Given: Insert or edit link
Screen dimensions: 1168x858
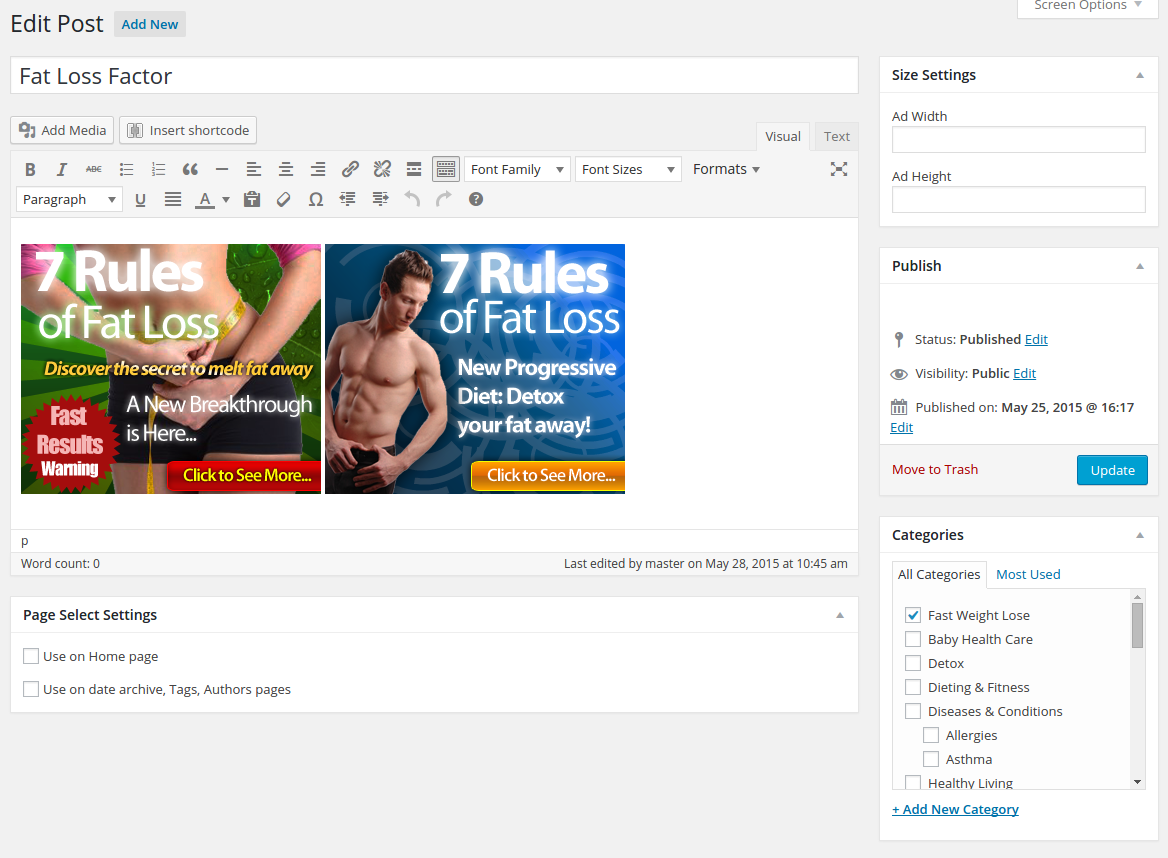Looking at the screenshot, I should click(350, 170).
